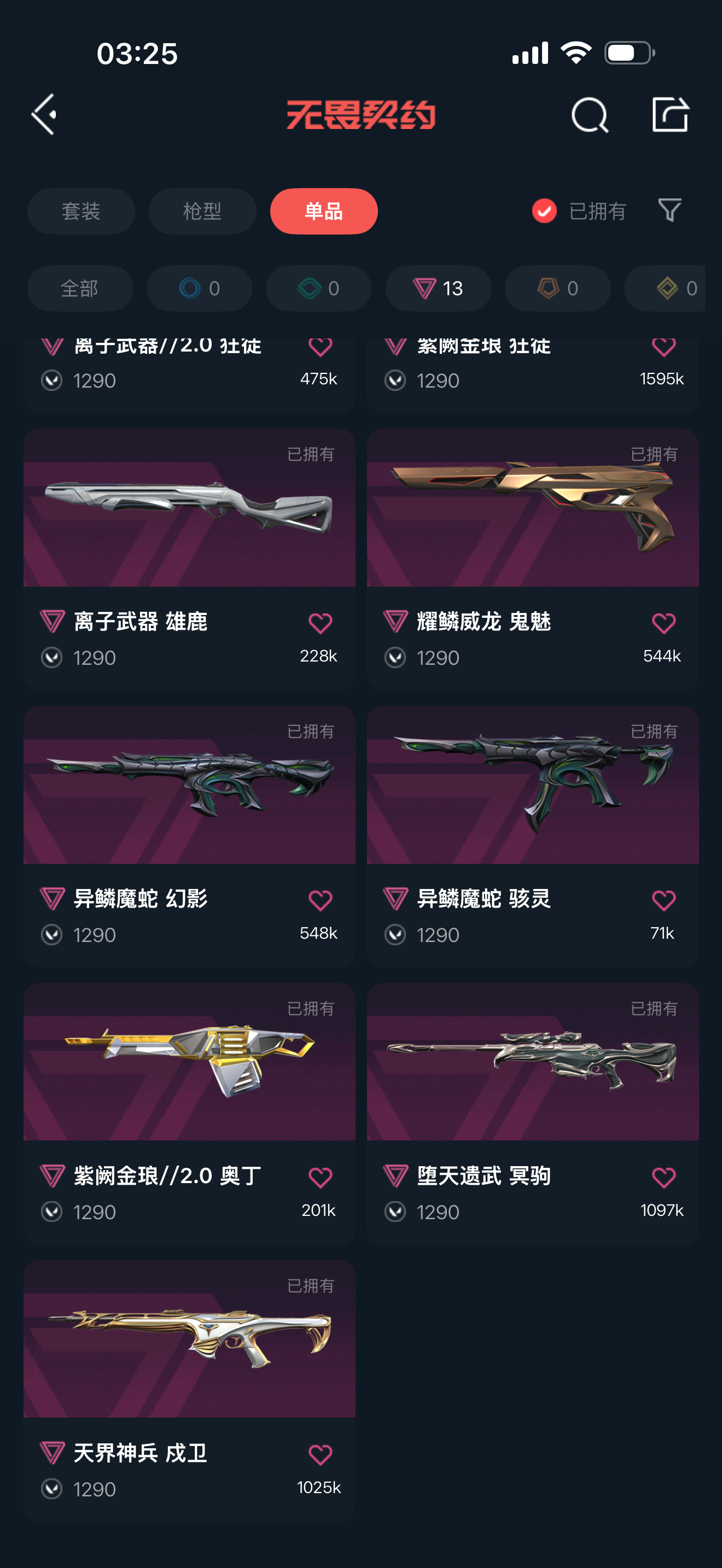722x1568 pixels.
Task: Switch to the 套装 tab
Action: pos(81,211)
